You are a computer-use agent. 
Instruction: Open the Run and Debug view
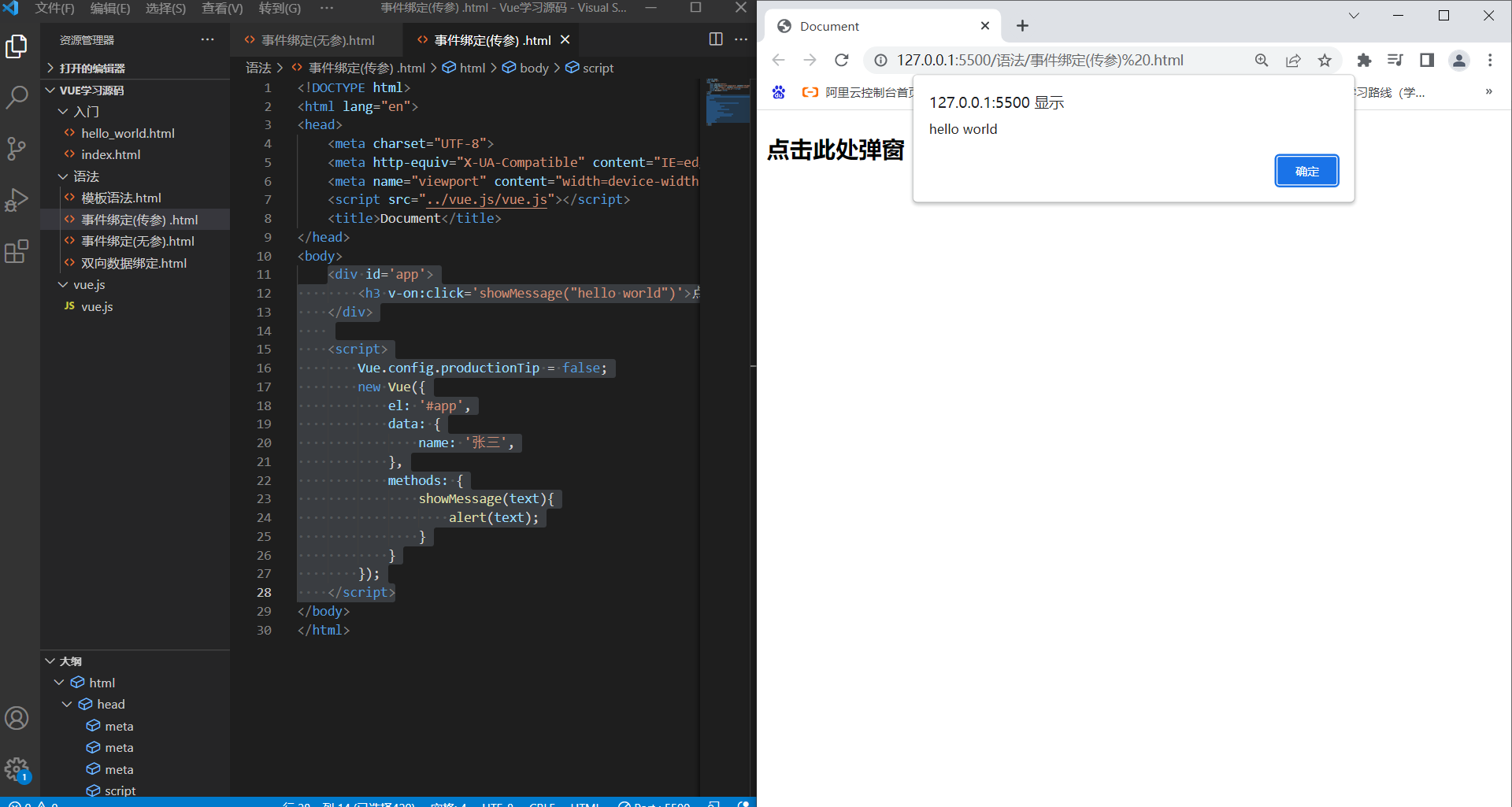pos(17,200)
